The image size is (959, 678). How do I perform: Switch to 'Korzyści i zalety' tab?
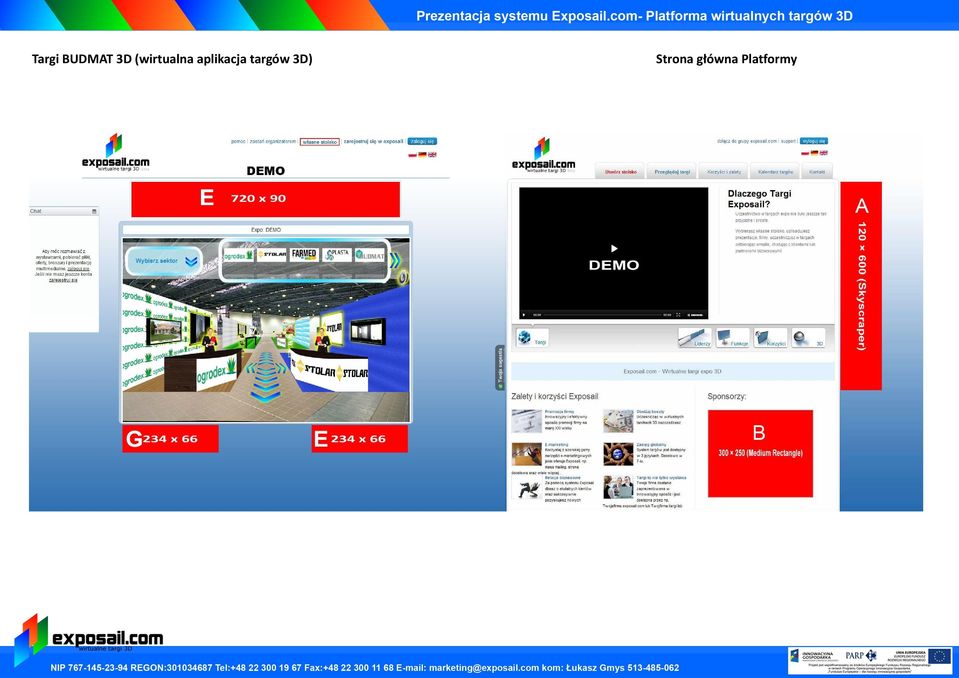(x=724, y=172)
